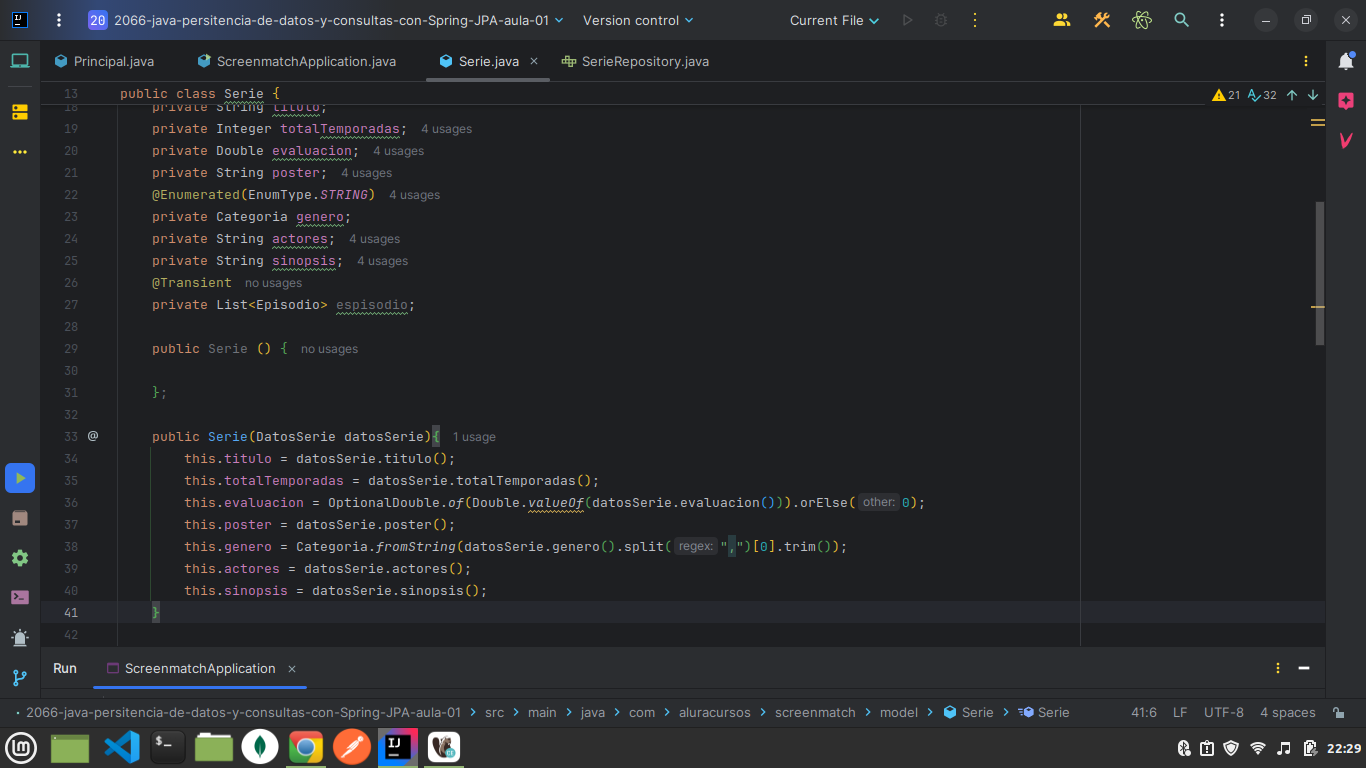This screenshot has height=768, width=1366.
Task: Switch to SerieRepository.java tab
Action: (636, 61)
